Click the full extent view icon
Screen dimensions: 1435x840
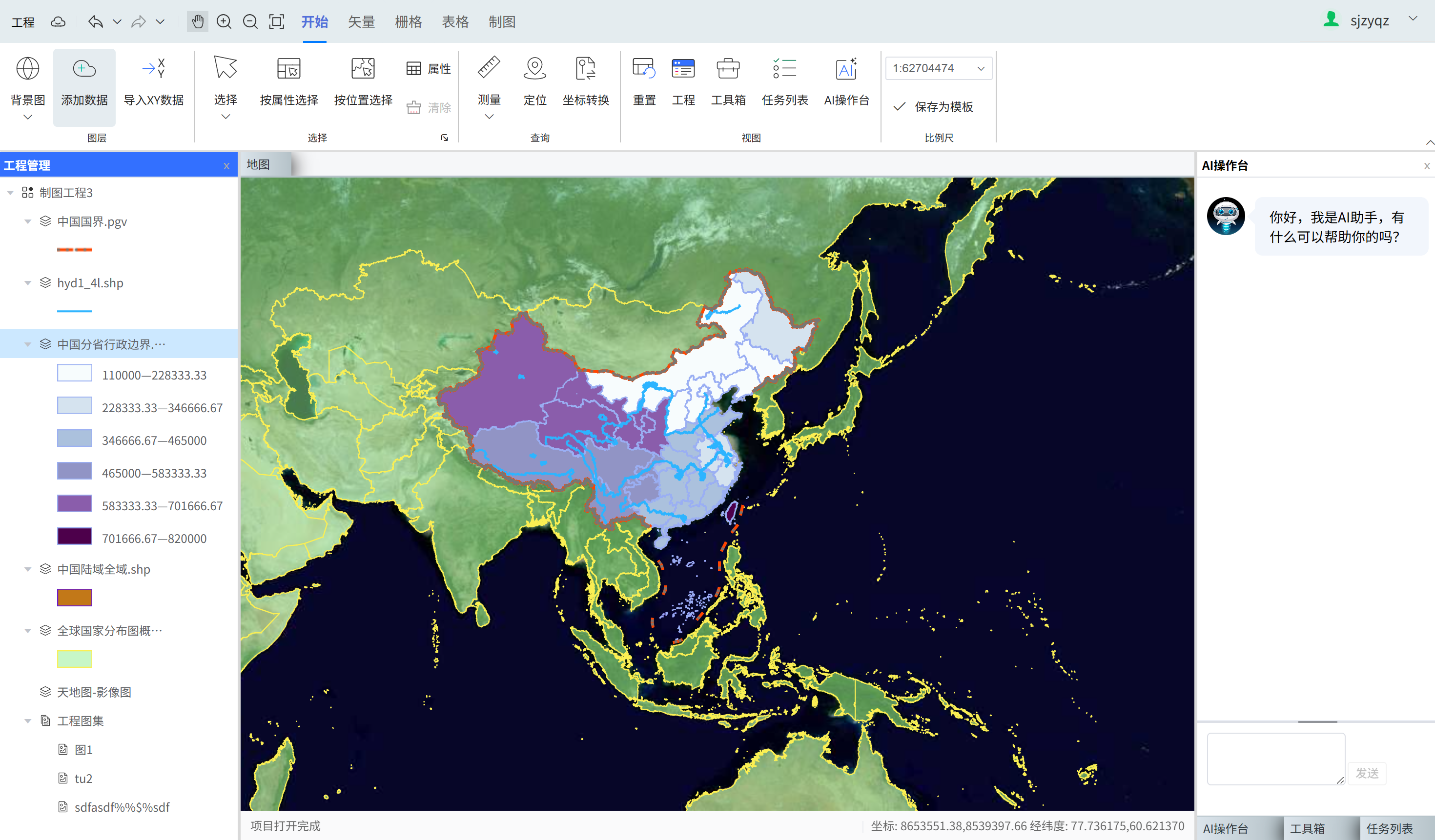pos(277,21)
